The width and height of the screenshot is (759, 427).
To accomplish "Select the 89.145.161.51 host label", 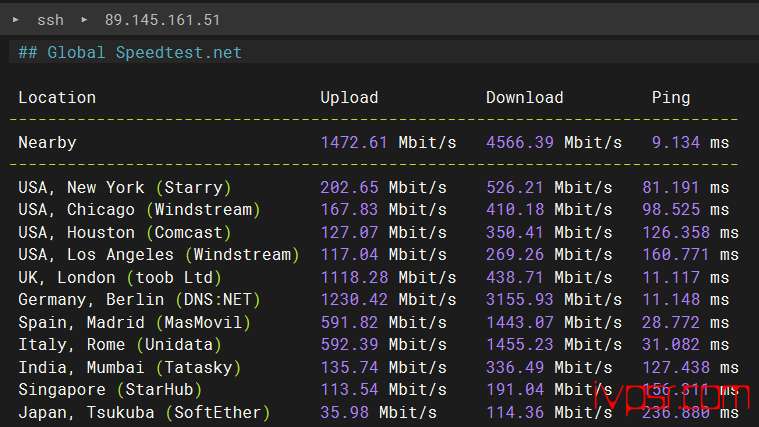I will tap(162, 20).
